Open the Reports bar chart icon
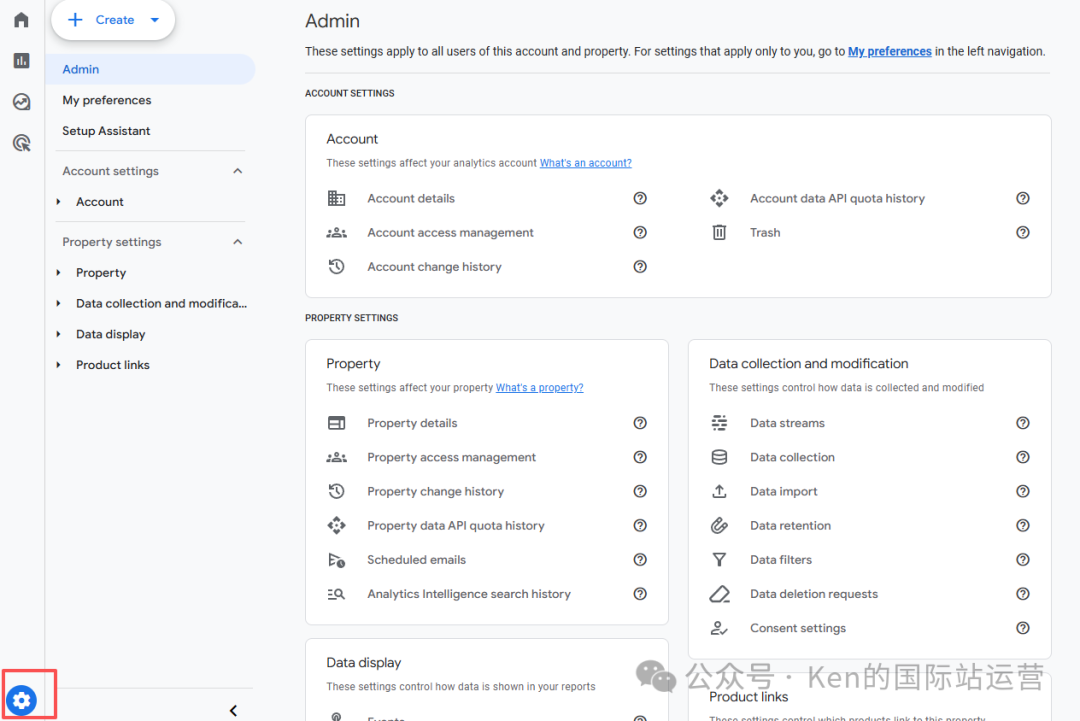 21,61
